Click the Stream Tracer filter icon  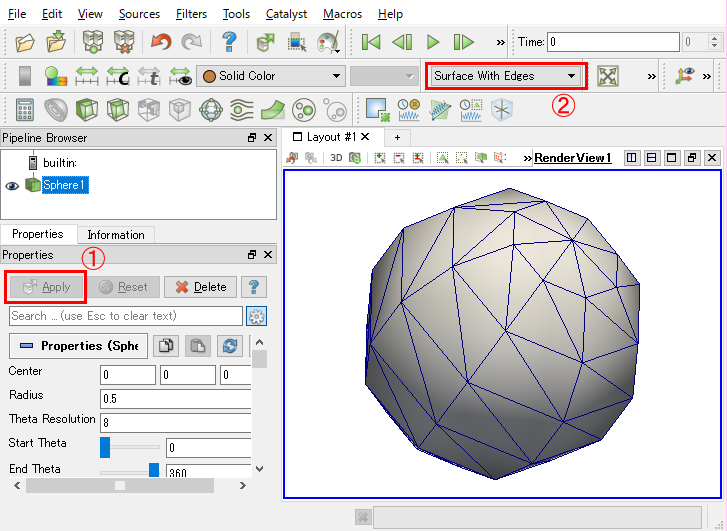242,110
